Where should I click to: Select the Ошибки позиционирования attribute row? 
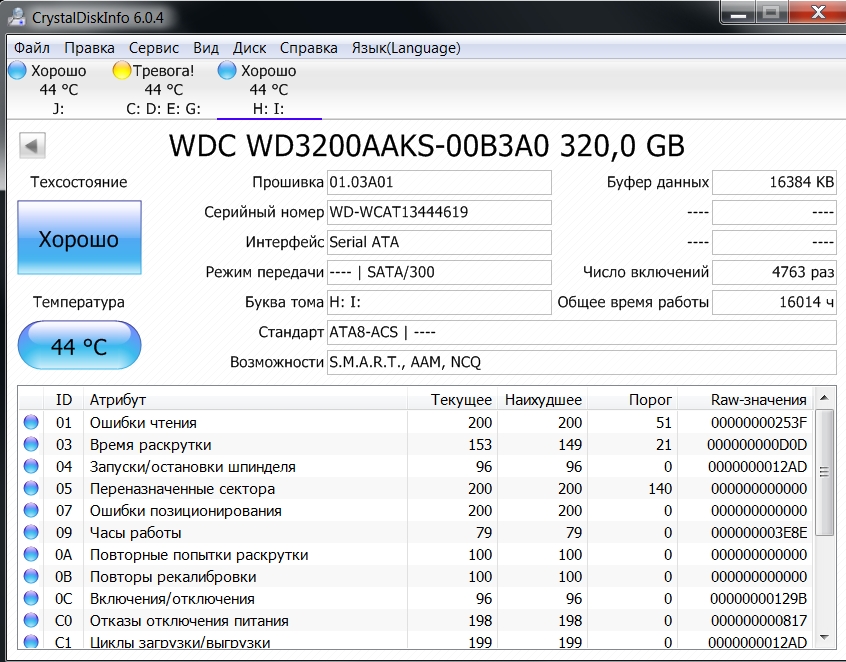[x=417, y=510]
